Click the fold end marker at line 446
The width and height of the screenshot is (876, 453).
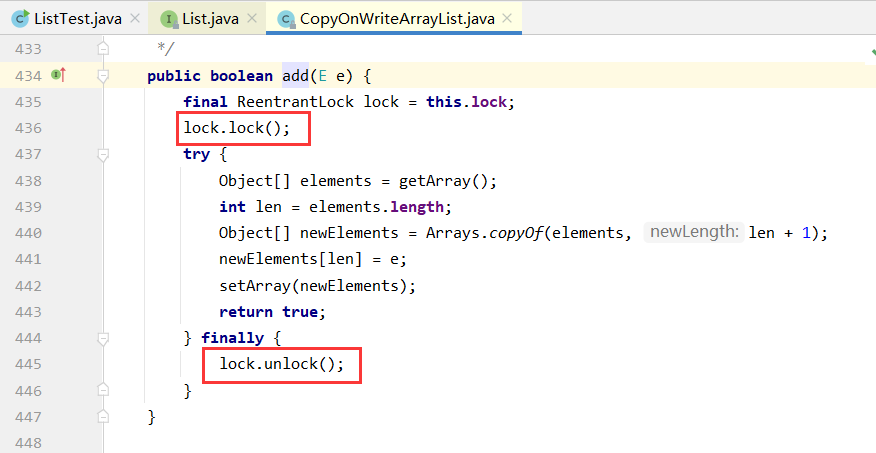103,389
